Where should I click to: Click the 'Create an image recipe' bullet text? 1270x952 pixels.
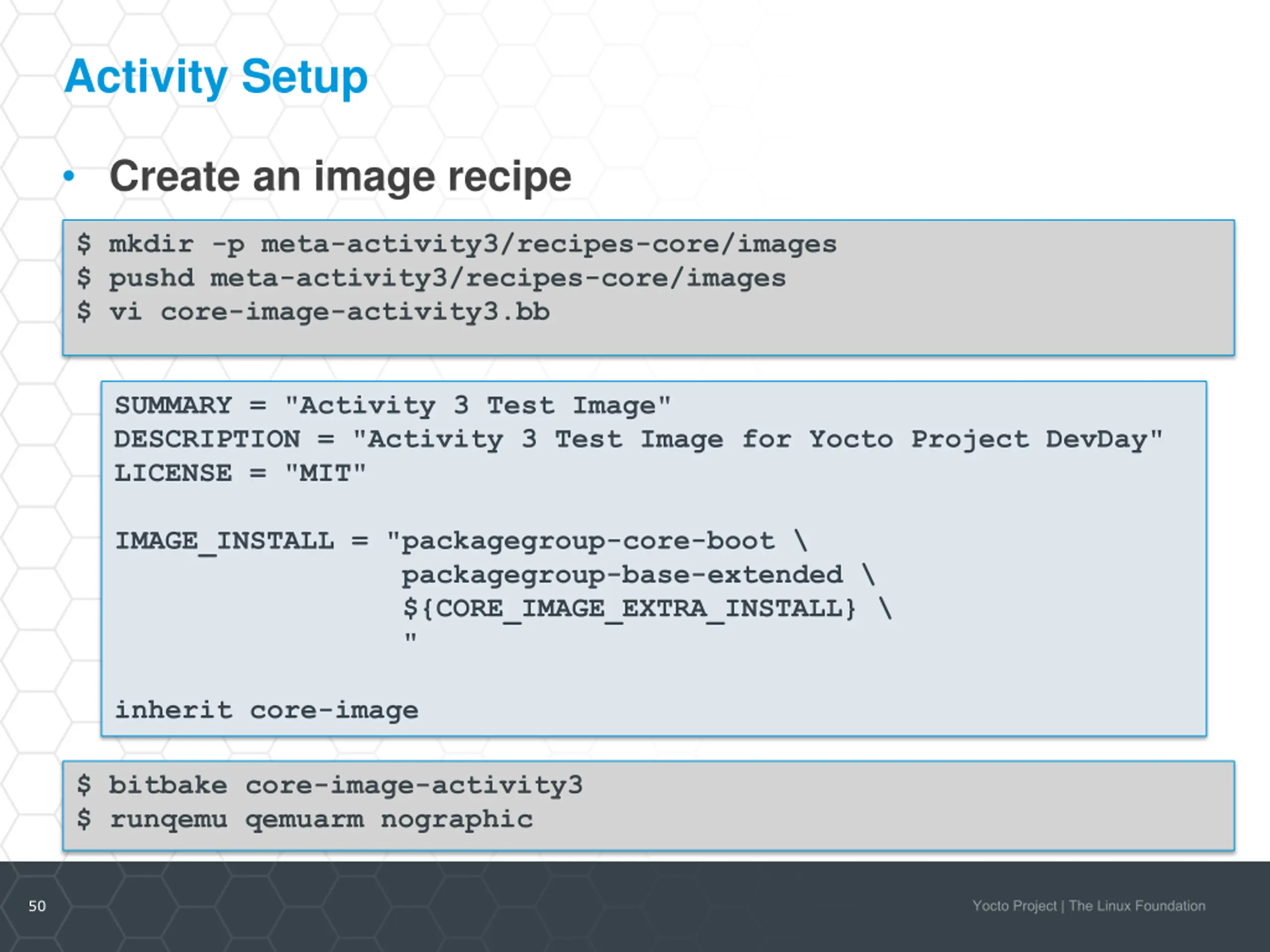point(340,177)
